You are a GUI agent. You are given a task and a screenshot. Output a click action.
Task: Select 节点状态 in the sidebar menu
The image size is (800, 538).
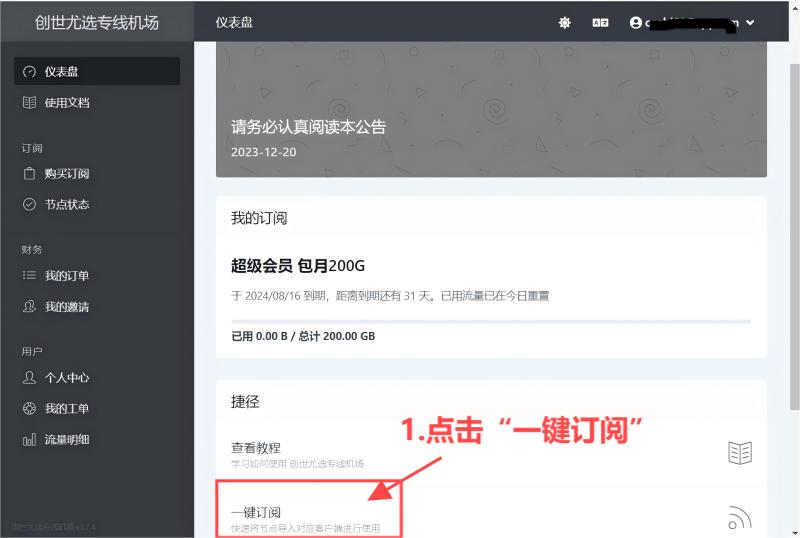pyautogui.click(x=66, y=205)
